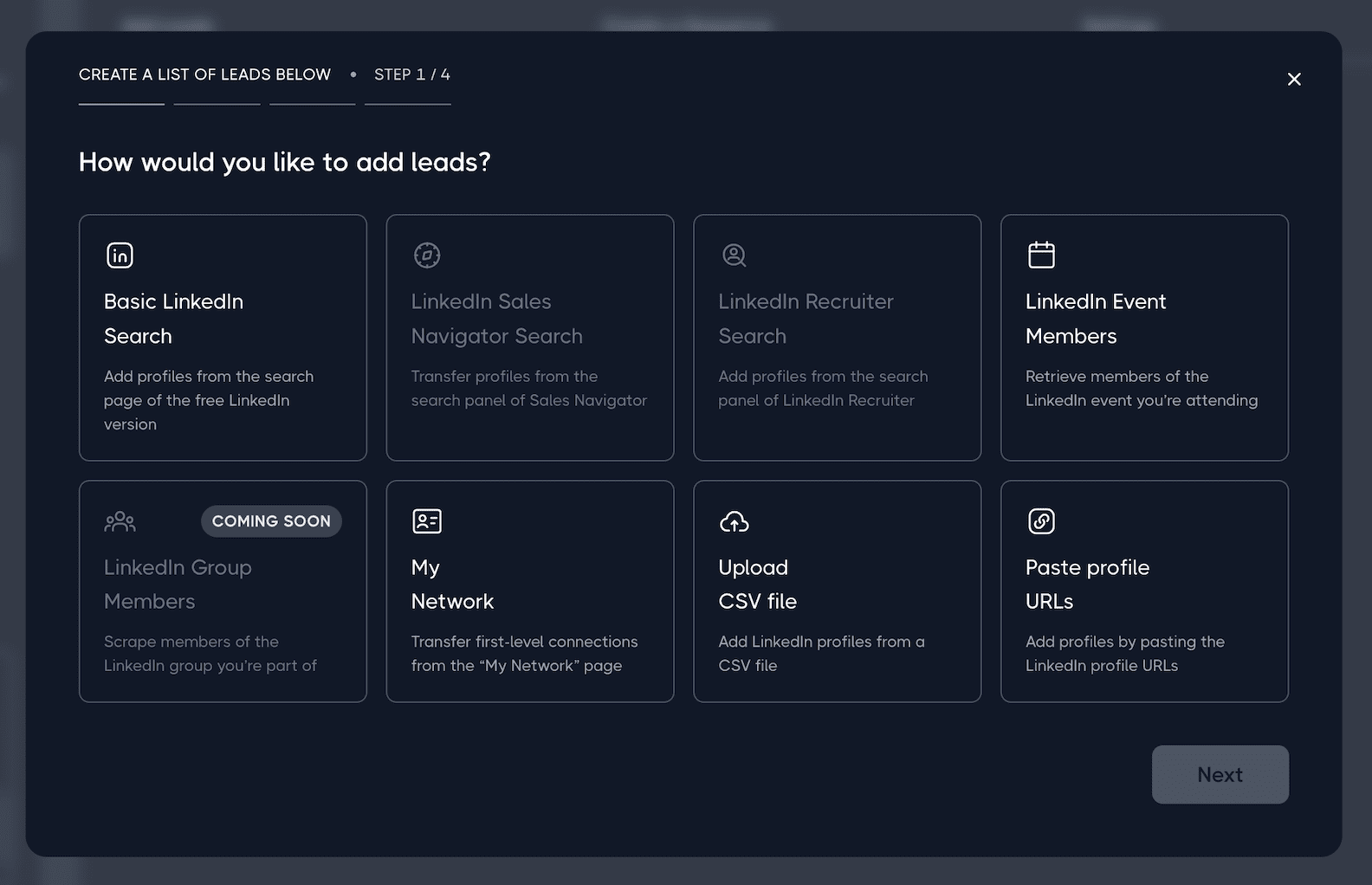Click the recruiter profile search icon
1372x885 pixels.
[734, 255]
